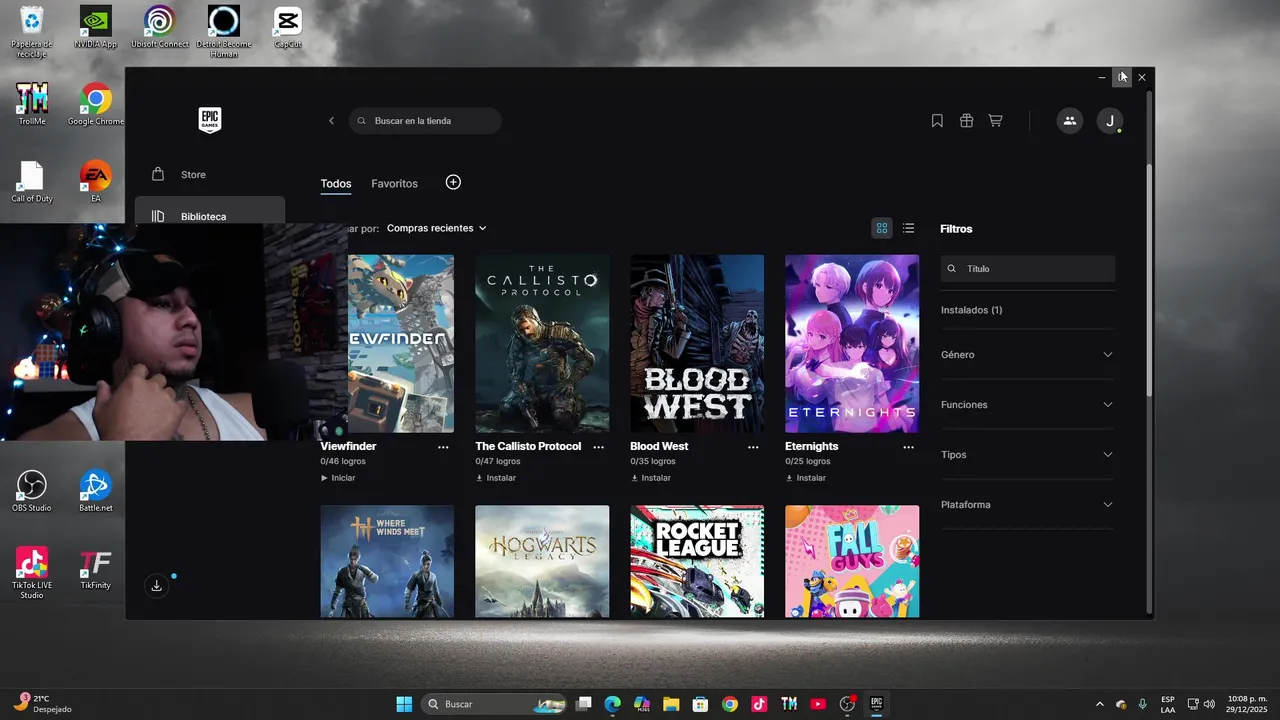Open The Callisto Protocol options menu
1280x720 pixels.
coord(598,447)
